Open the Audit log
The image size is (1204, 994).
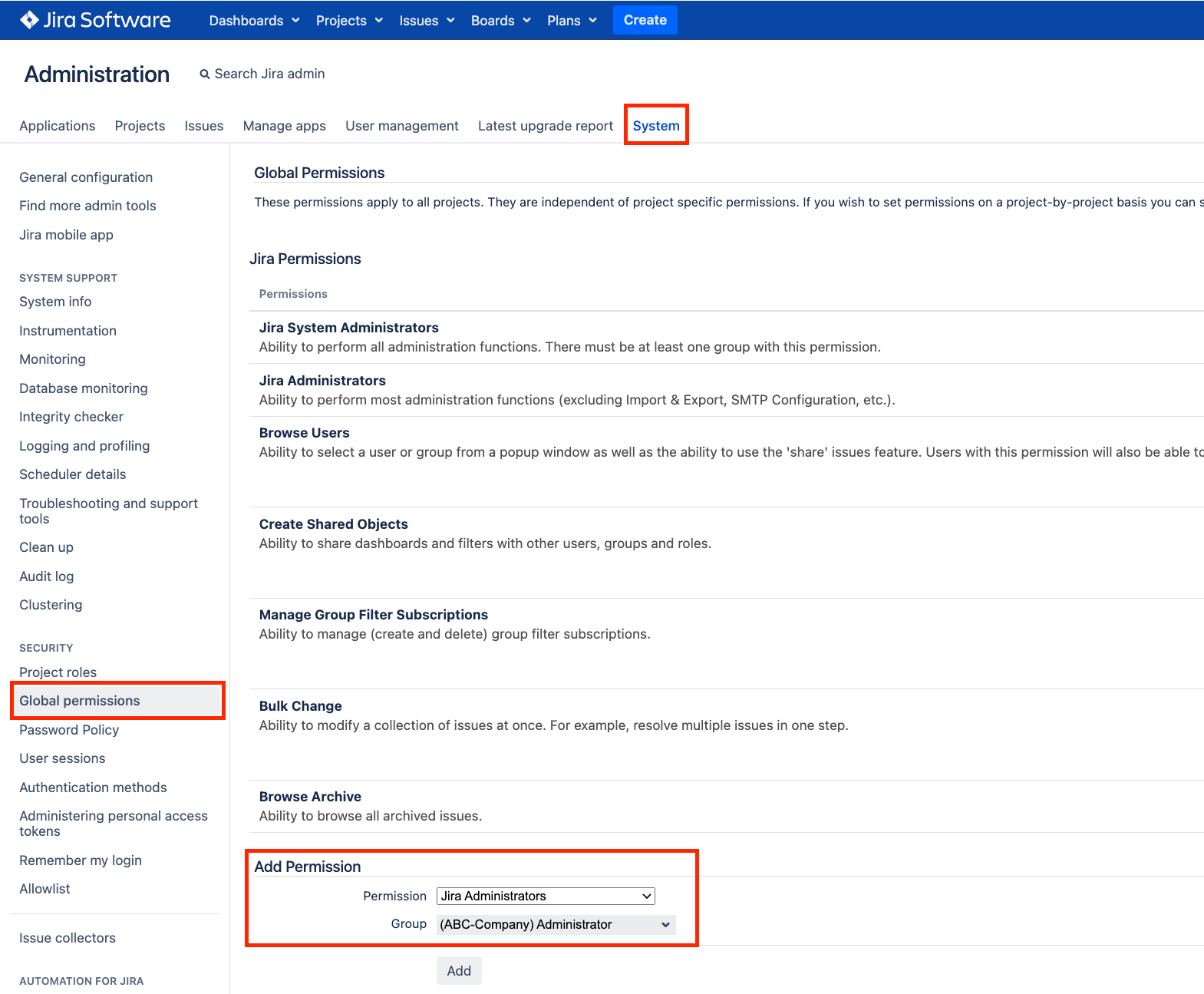[47, 576]
